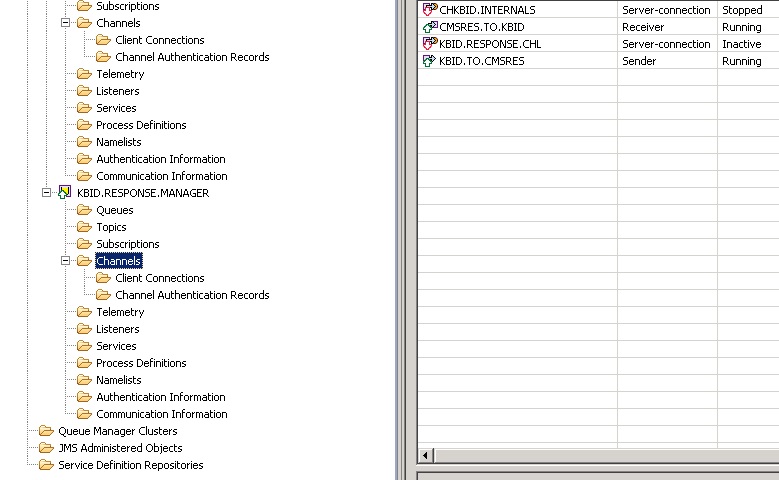
Task: Click the KBID.RESPONSE.CHL channel icon
Action: [430, 44]
